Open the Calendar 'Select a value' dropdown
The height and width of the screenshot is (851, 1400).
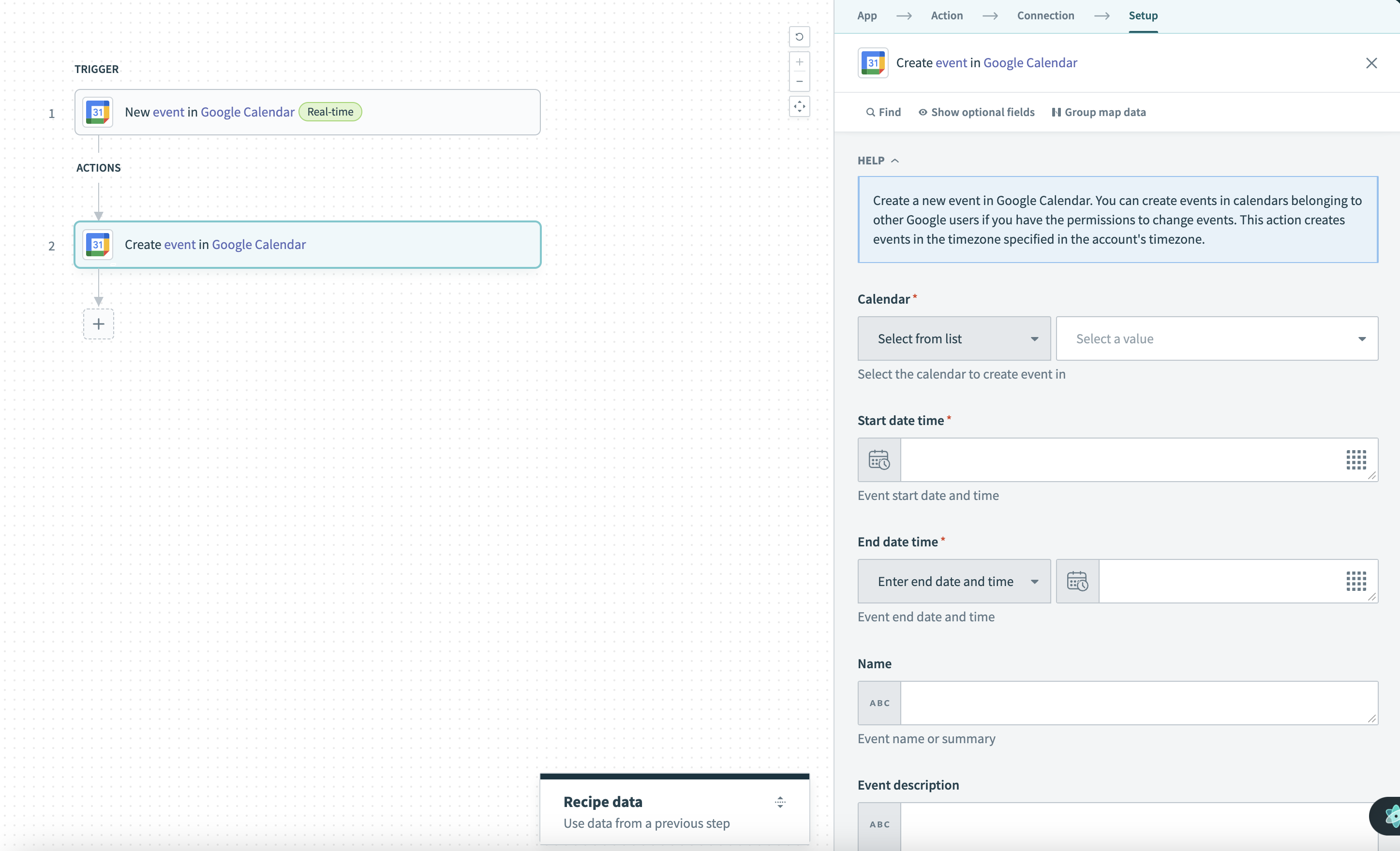1217,338
